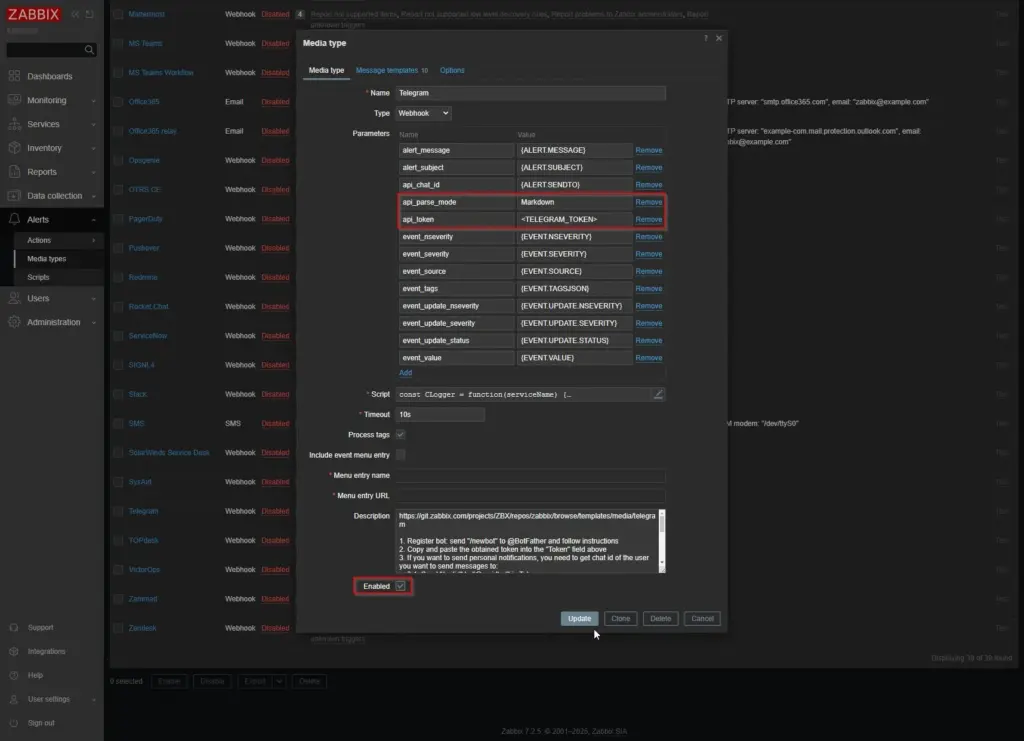Tick the ServiceNow row checkbox in the list
Viewport: 1024px width, 741px height.
coord(118,336)
